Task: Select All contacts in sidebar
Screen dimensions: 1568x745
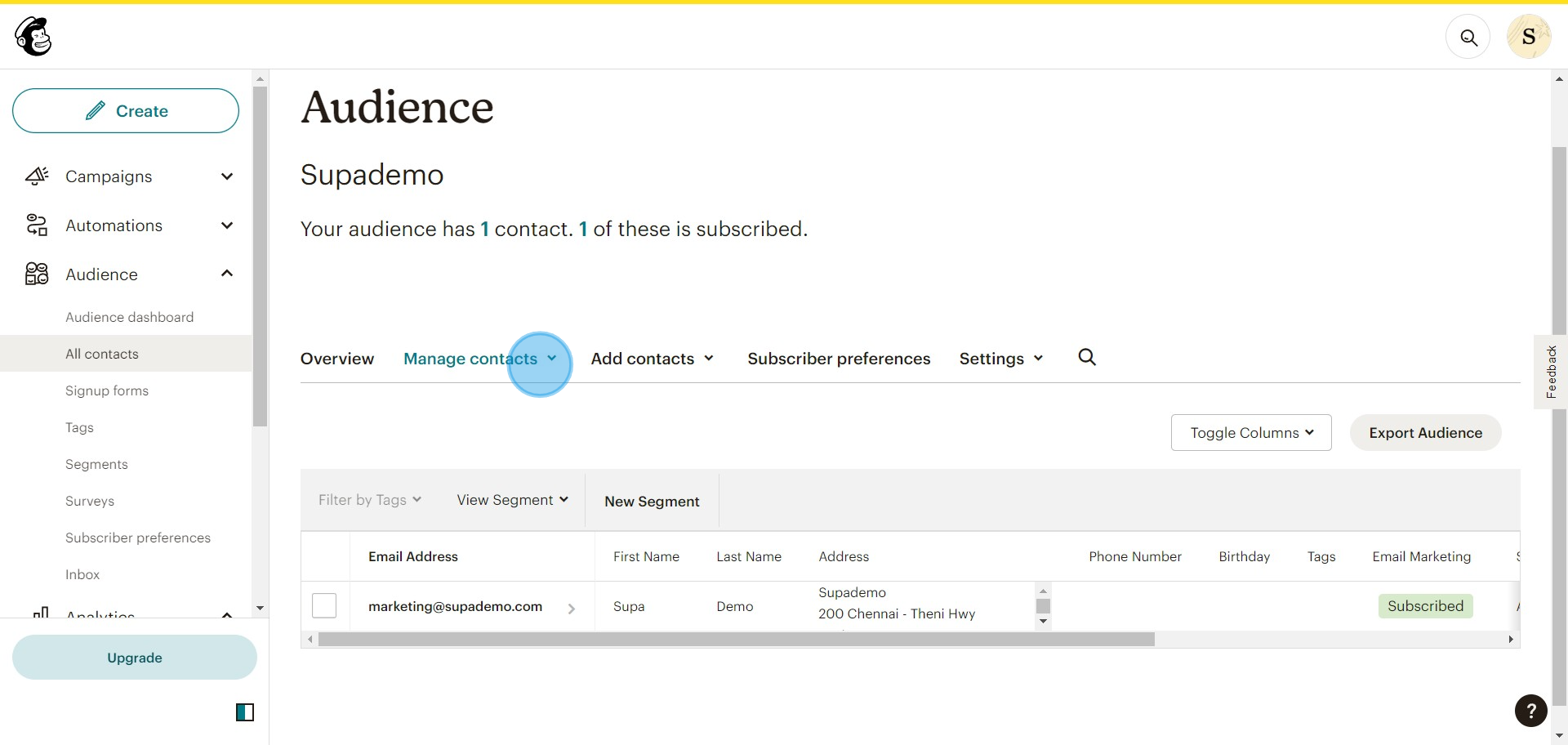Action: point(126,354)
